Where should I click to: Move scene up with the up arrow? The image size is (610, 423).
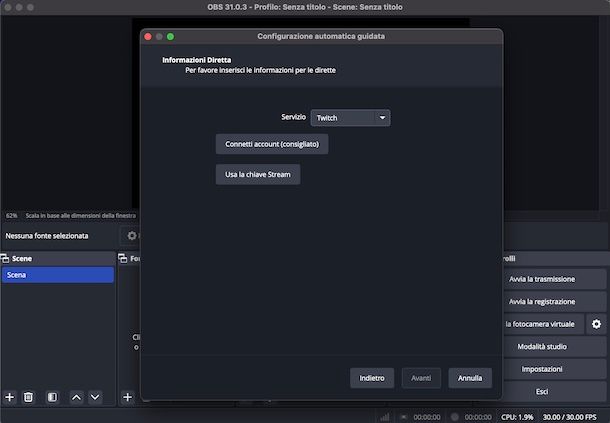click(77, 397)
